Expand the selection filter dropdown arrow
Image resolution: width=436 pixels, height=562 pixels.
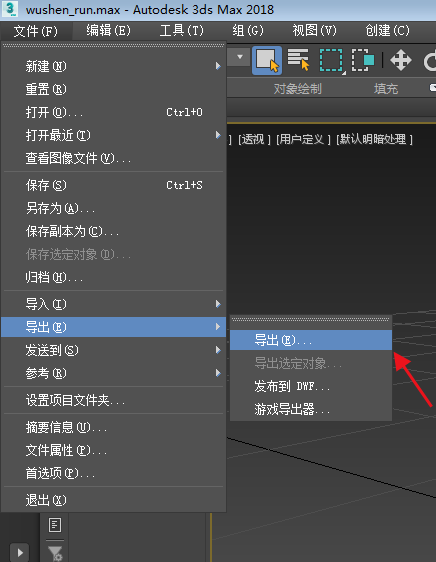point(240,57)
